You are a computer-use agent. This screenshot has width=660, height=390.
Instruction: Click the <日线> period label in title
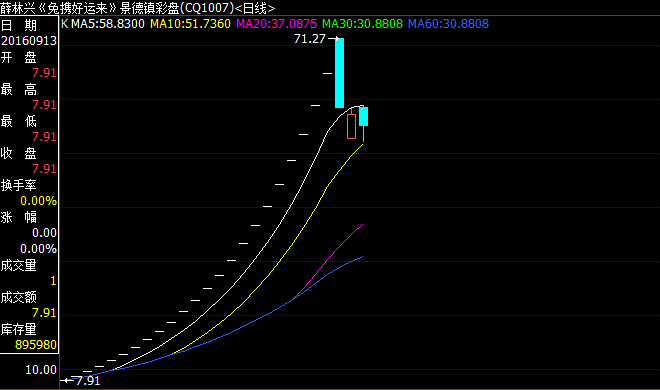[255, 8]
